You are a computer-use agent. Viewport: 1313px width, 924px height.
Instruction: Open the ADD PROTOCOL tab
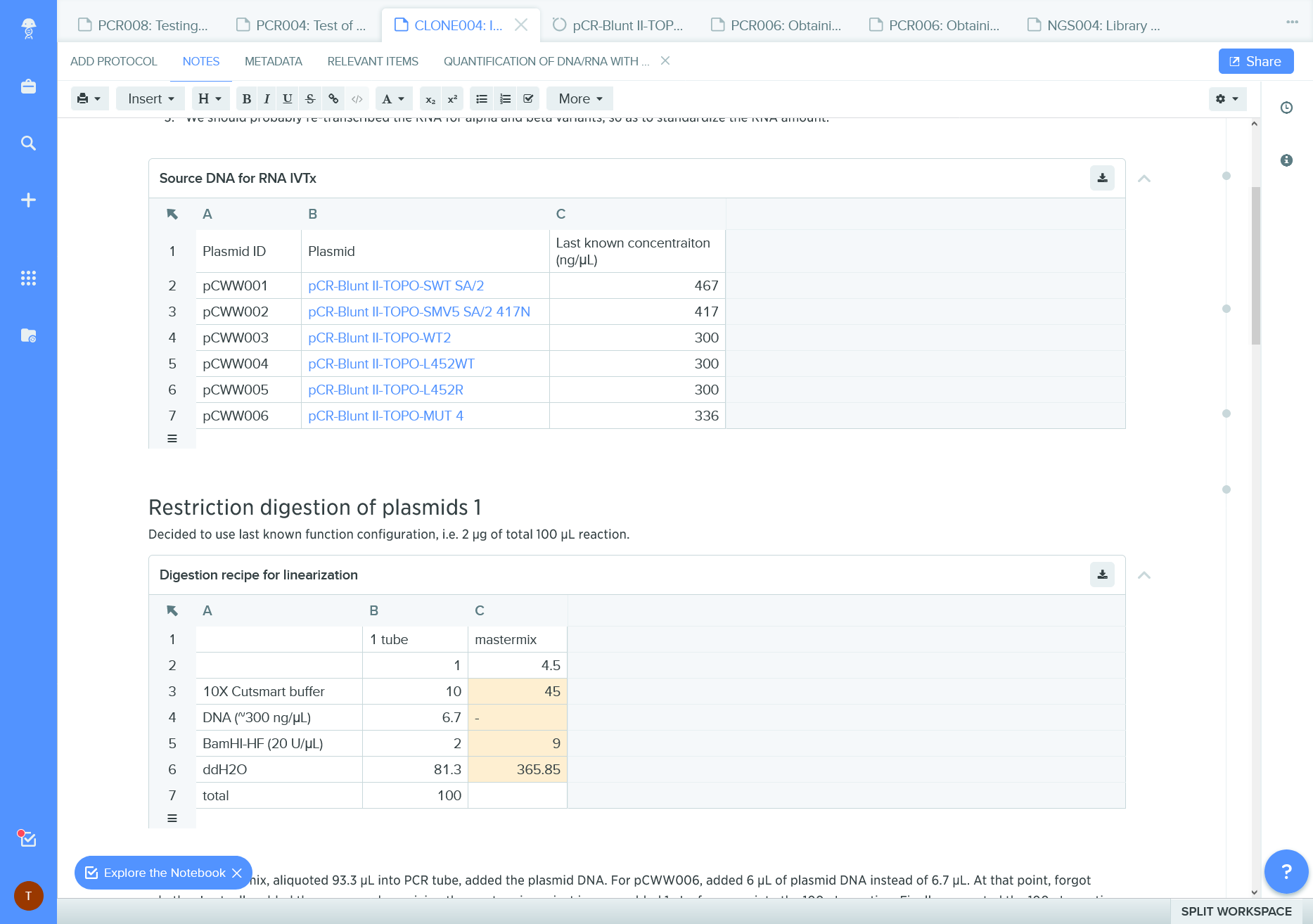[x=114, y=62]
